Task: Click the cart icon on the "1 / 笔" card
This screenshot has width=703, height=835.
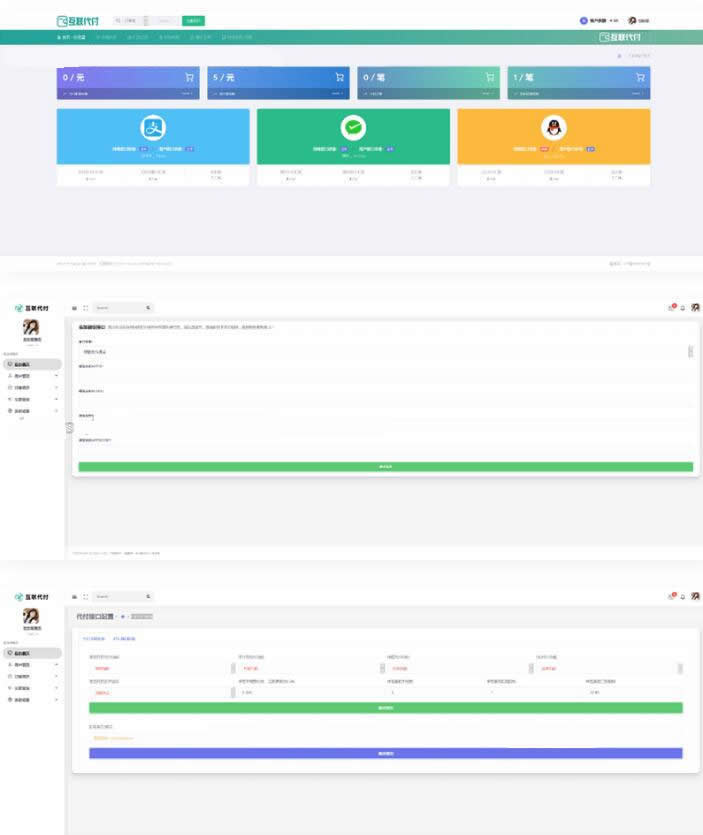Action: [x=640, y=77]
